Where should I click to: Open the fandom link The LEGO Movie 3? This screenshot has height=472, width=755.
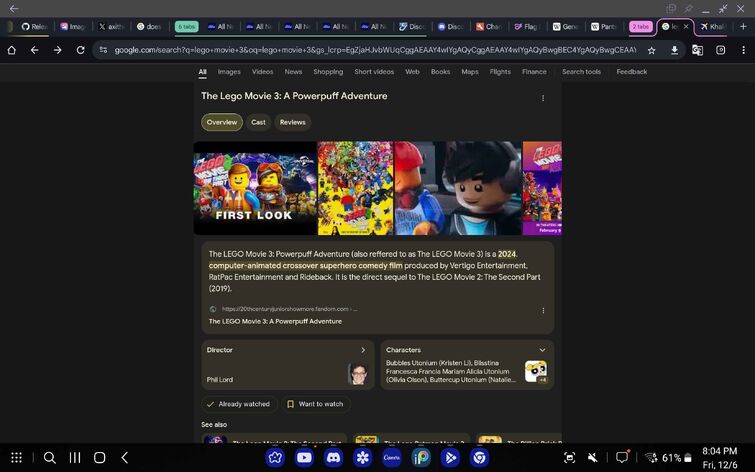[x=275, y=321]
